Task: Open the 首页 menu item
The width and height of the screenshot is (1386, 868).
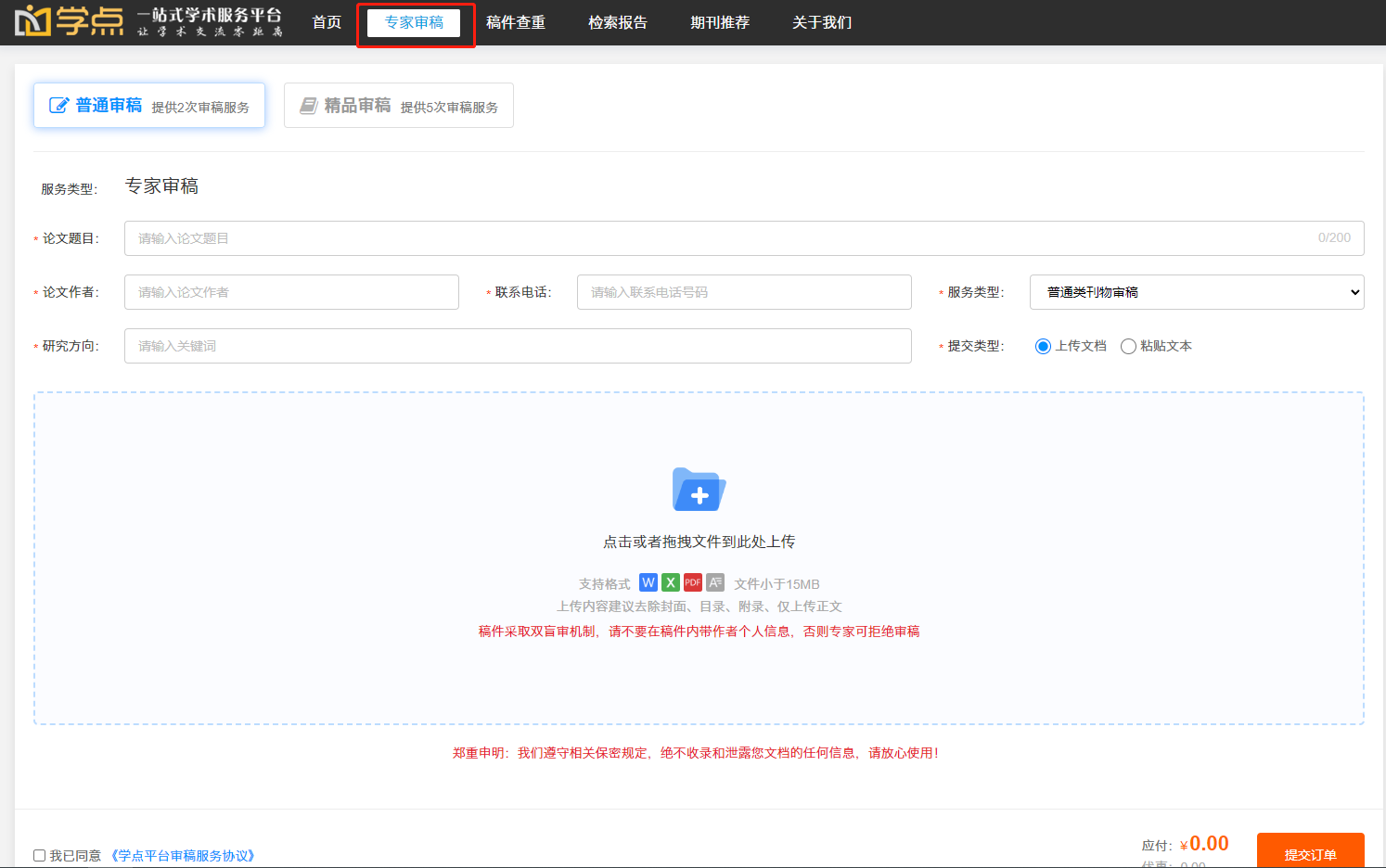Action: tap(327, 22)
